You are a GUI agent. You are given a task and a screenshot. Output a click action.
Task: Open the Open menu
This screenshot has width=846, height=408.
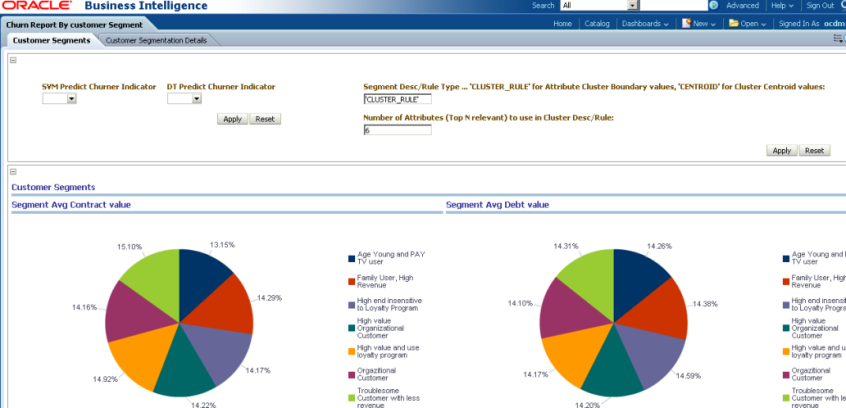point(753,24)
